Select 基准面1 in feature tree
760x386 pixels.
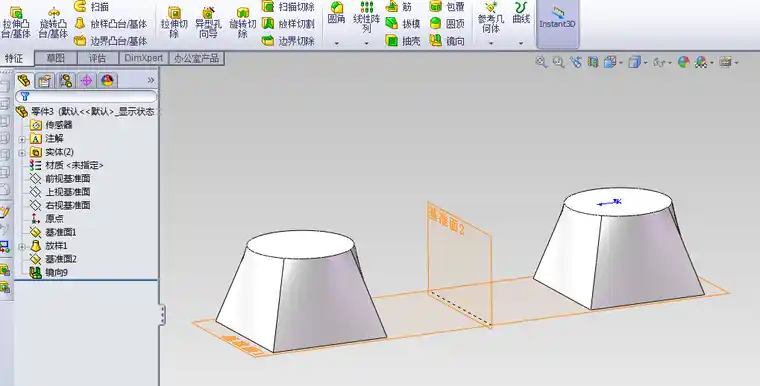[x=53, y=232]
